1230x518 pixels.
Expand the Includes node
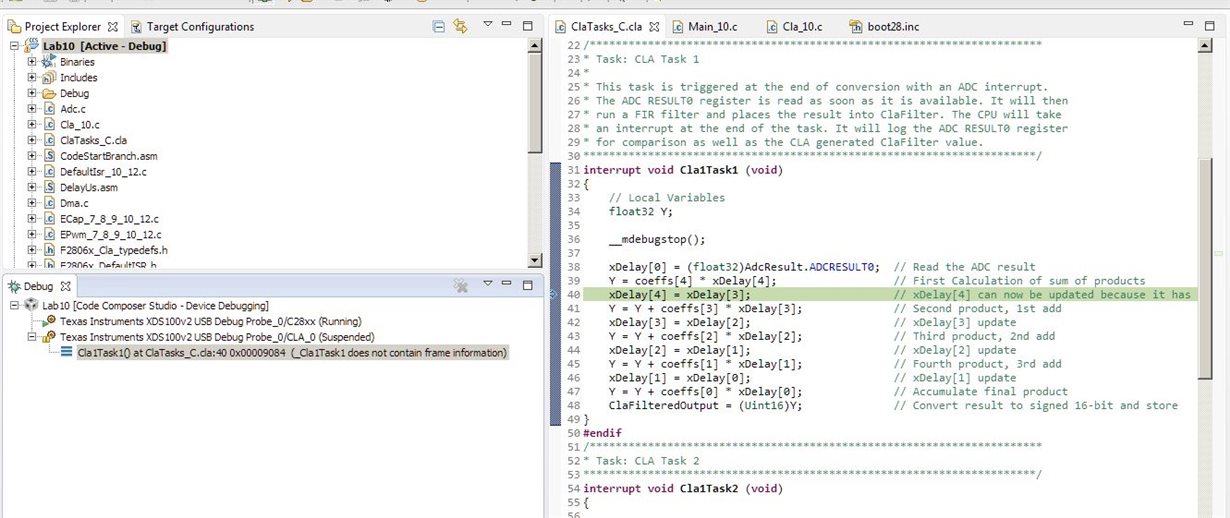point(32,77)
